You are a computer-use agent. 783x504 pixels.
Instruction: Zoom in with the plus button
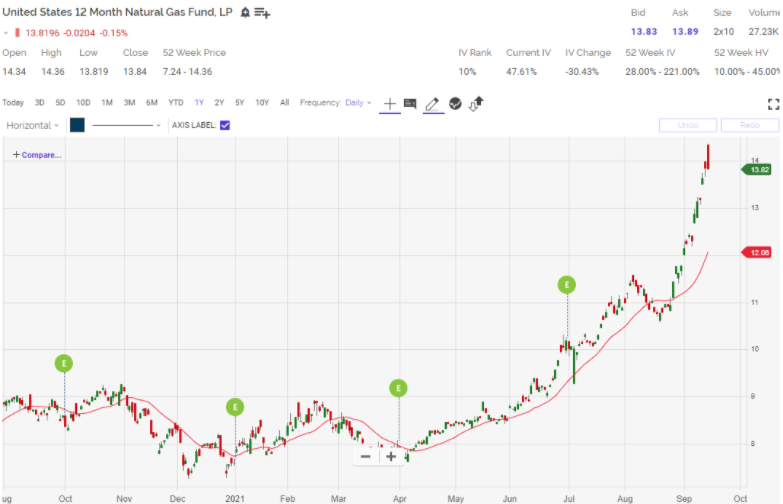tap(391, 457)
